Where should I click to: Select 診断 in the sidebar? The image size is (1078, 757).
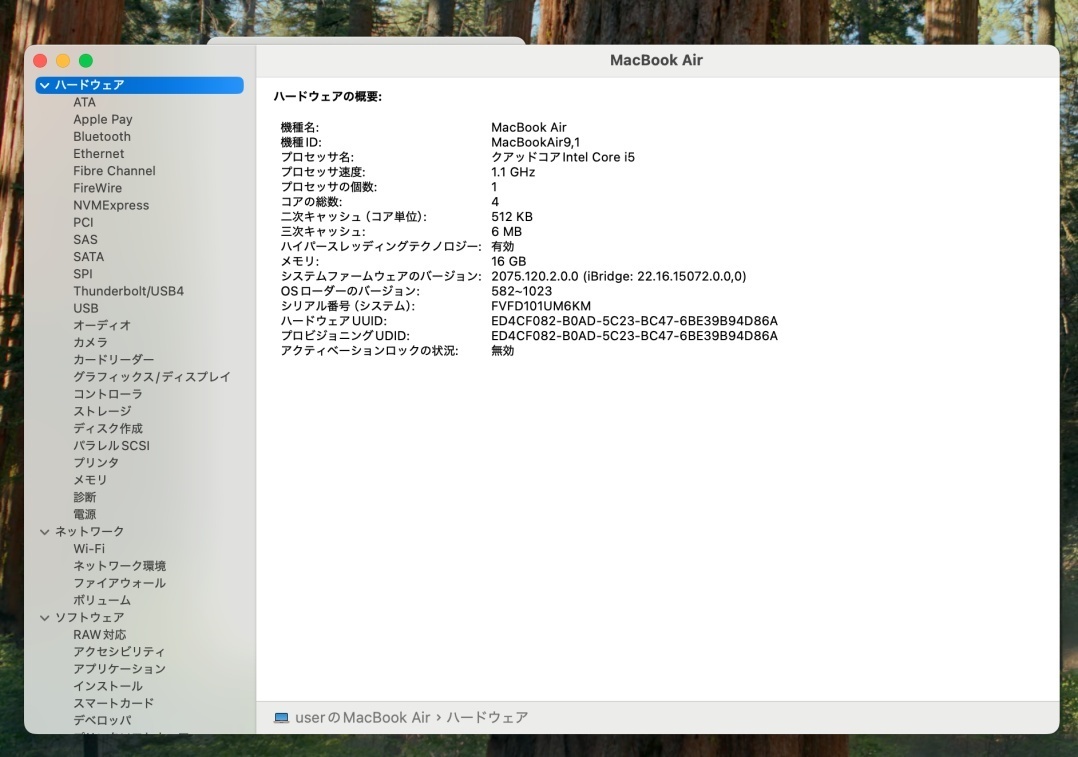[x=85, y=497]
